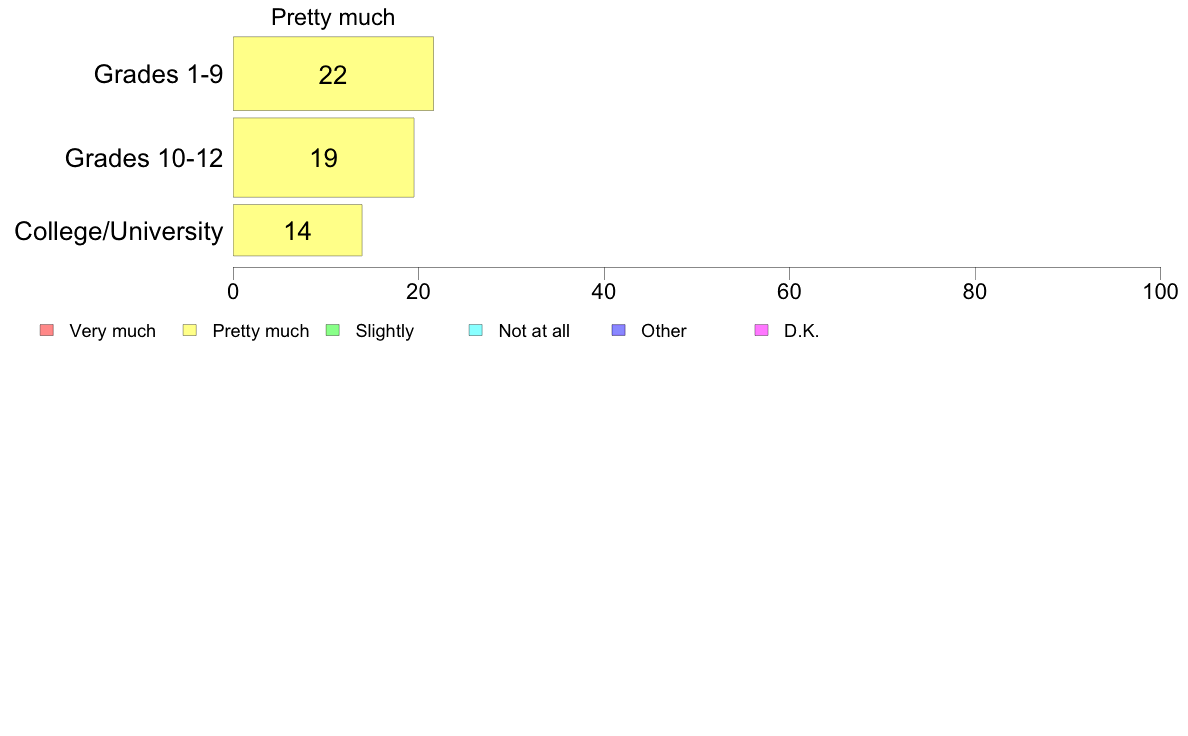
Task: Click the yellow Pretty much legend swatch
Action: [190, 330]
